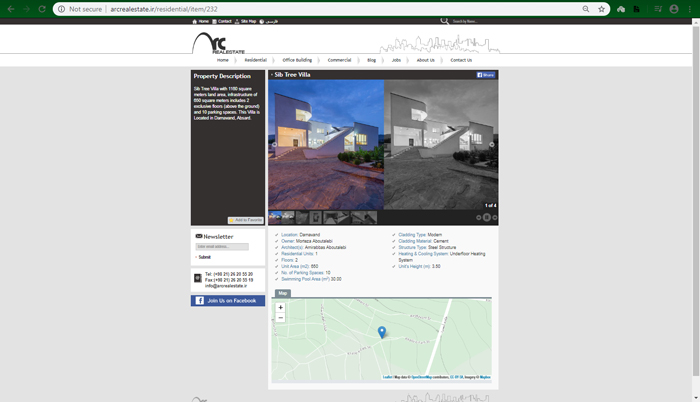The image size is (700, 402).
Task: Select the fourth gallery thumbnail
Action: [316, 218]
